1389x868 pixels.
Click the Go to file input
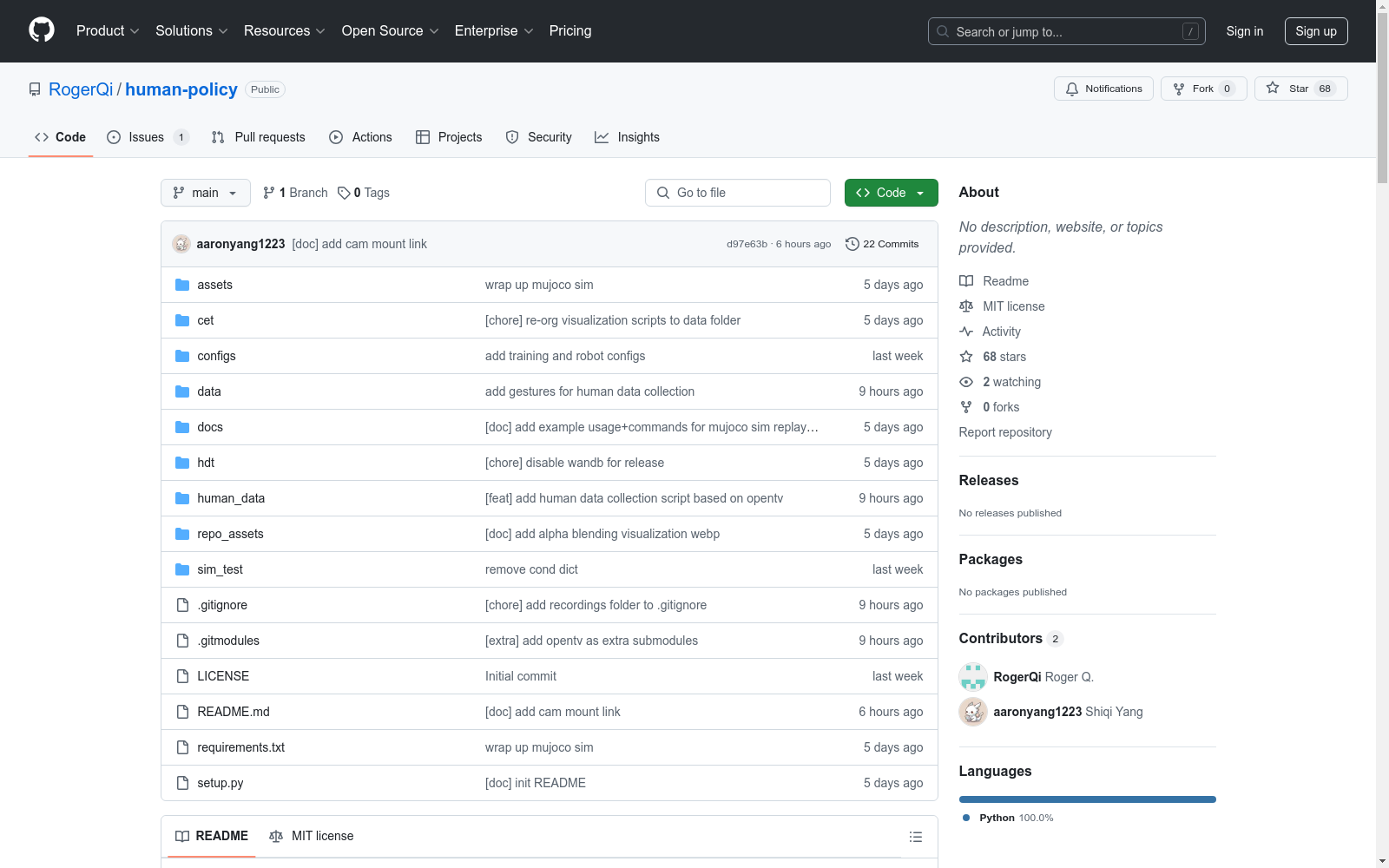pyautogui.click(x=738, y=193)
